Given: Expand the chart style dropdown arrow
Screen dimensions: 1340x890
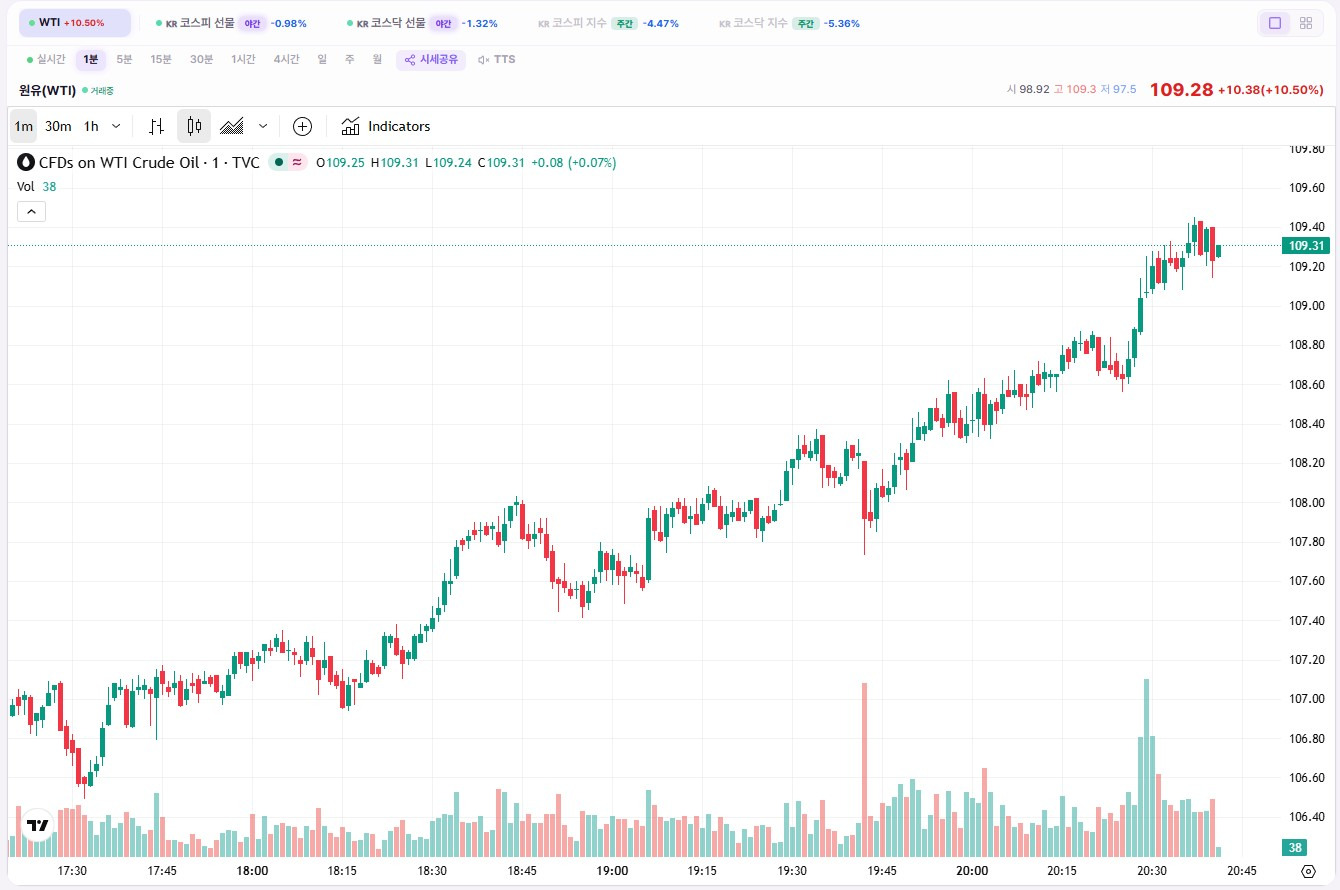Looking at the screenshot, I should [x=263, y=125].
